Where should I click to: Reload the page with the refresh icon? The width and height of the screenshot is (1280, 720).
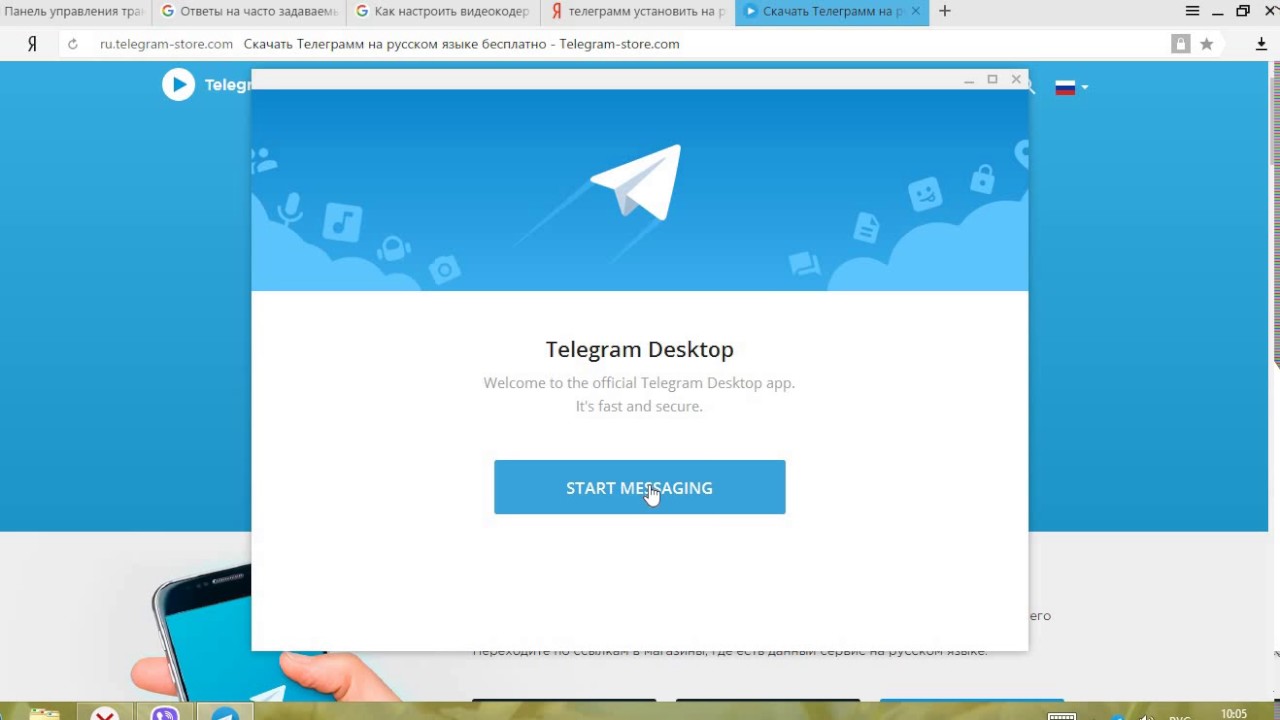tap(72, 44)
